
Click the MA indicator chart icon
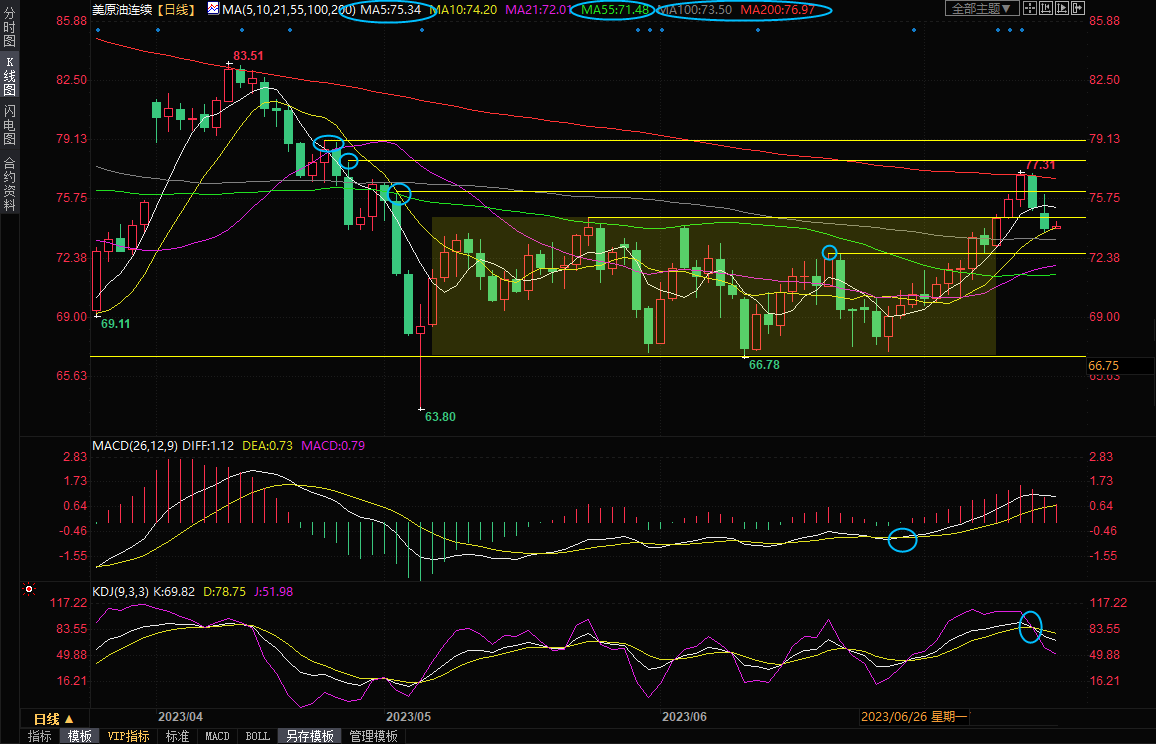coord(213,9)
